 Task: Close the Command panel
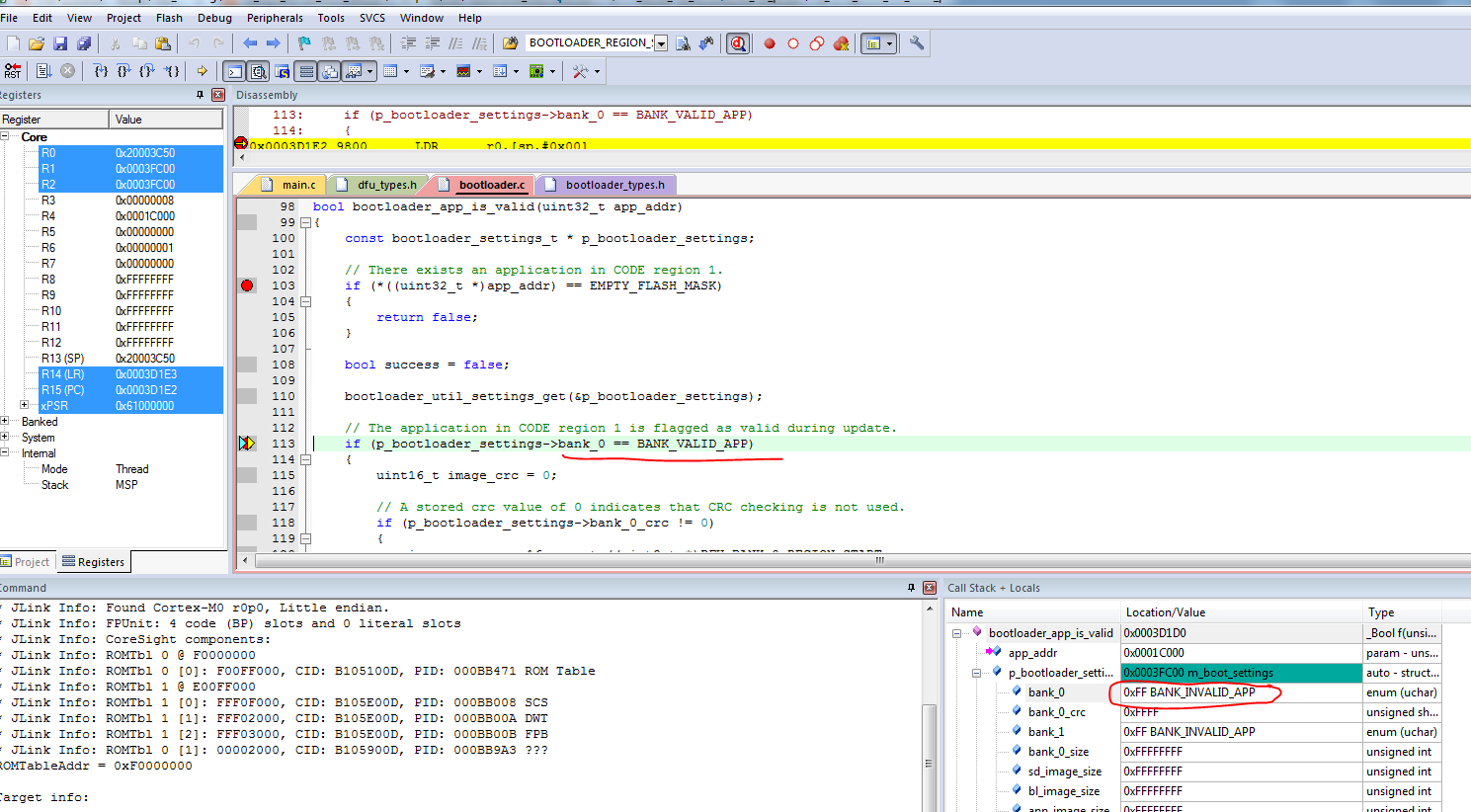click(930, 588)
